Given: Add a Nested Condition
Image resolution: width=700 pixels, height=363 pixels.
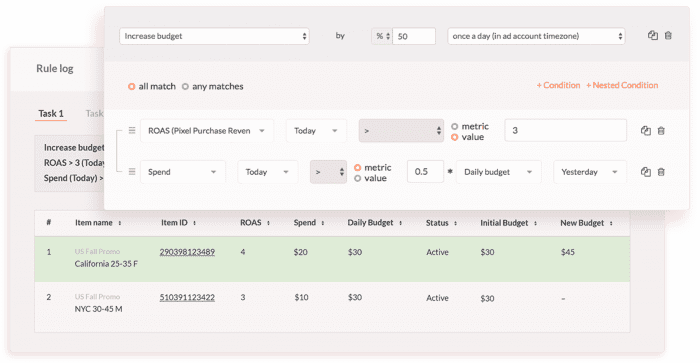Looking at the screenshot, I should (x=622, y=85).
